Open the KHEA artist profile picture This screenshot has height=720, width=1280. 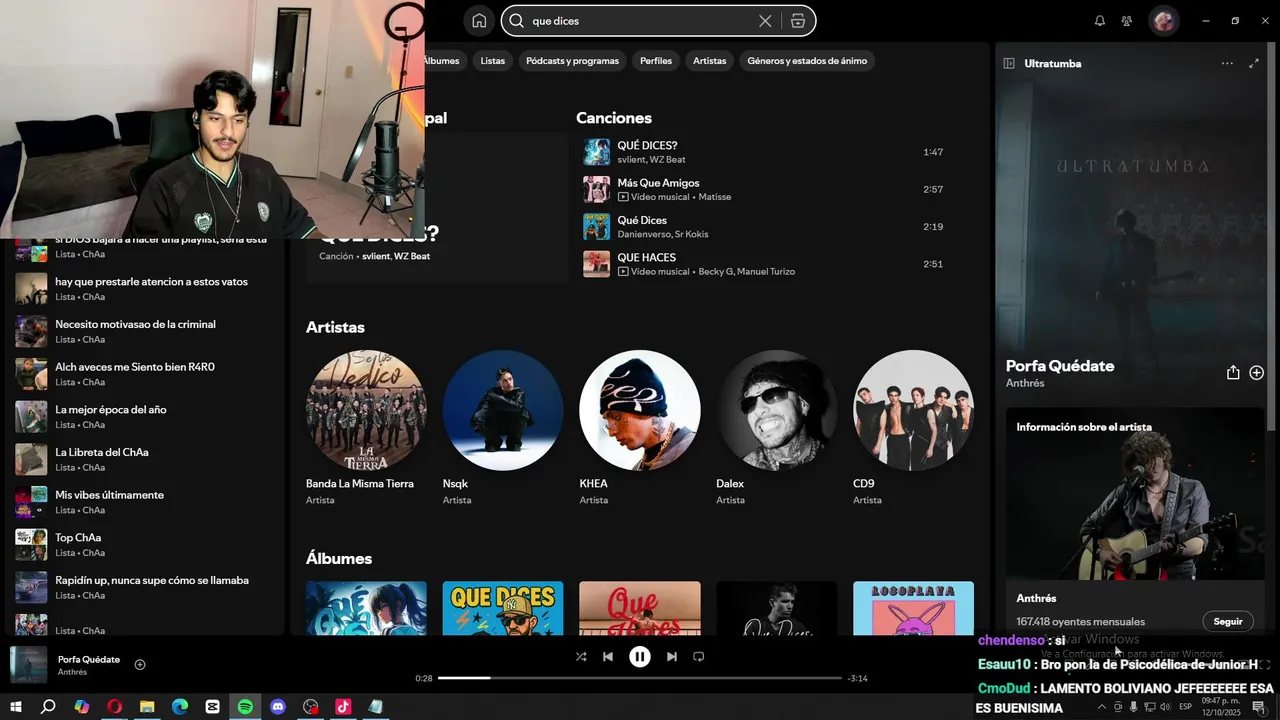[640, 410]
